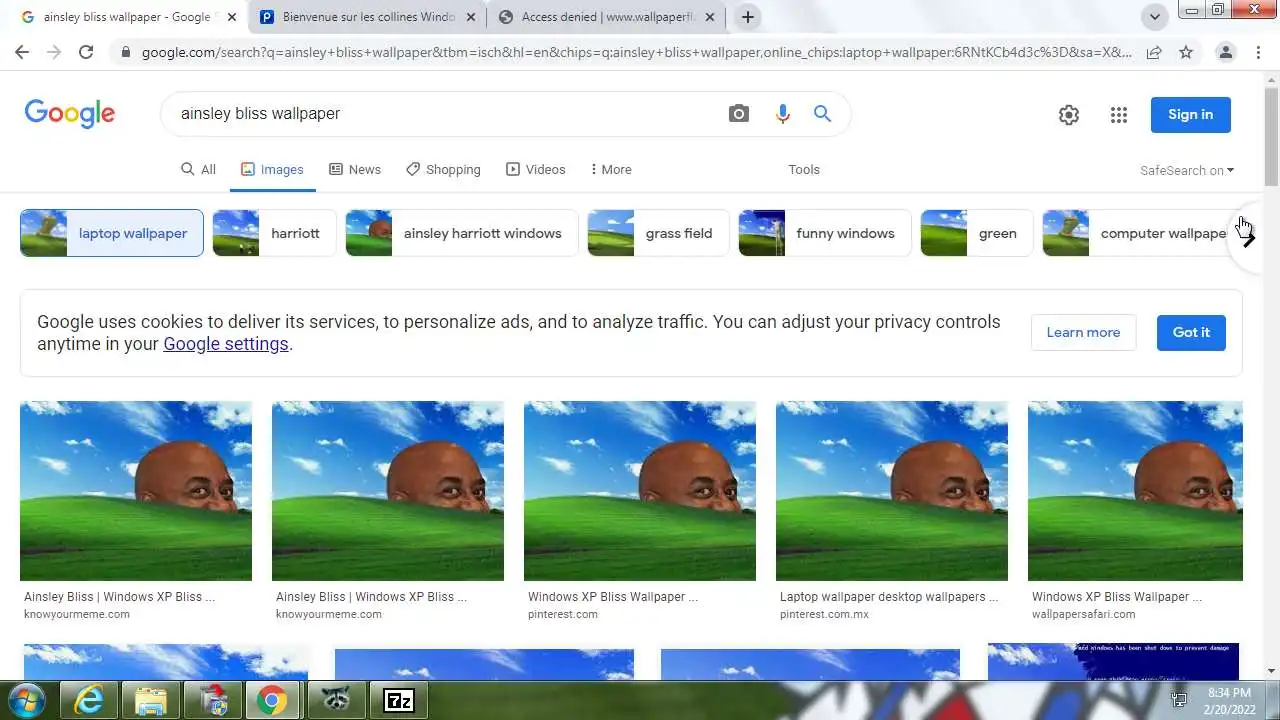Open Windows Explorer from taskbar
The image size is (1280, 720).
click(x=150, y=700)
